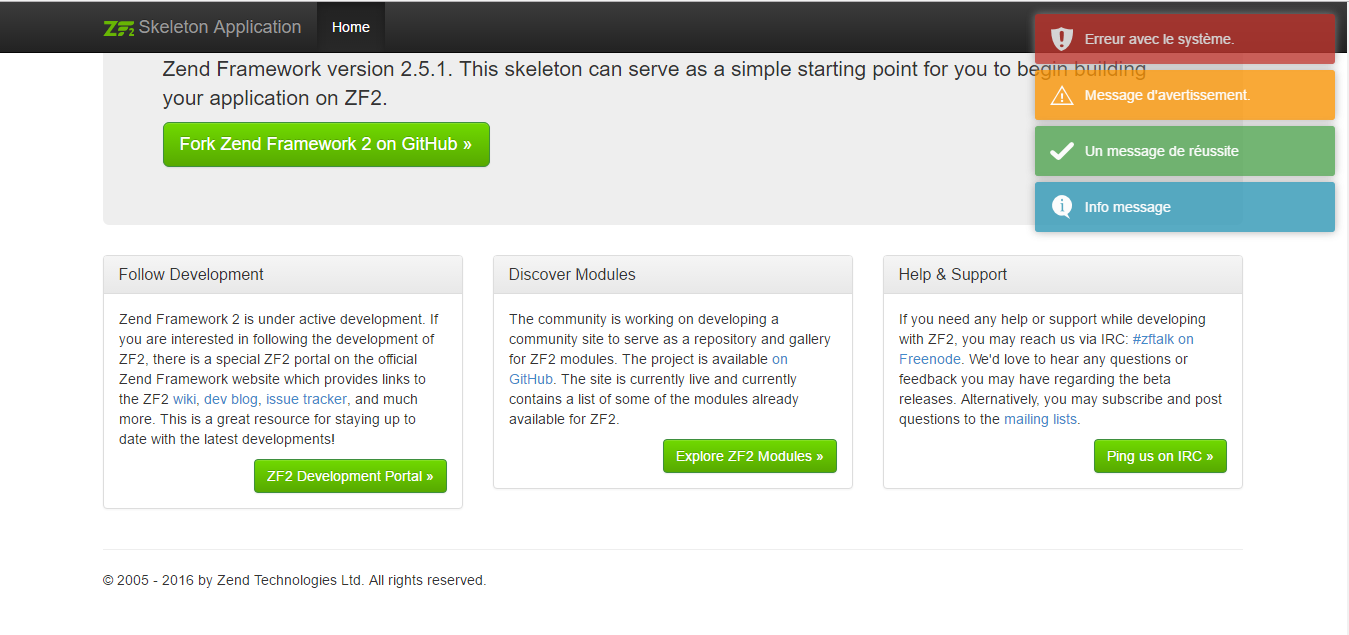Viewport: 1349px width, 635px height.
Task: Visit the issue tracker link
Action: coord(306,399)
